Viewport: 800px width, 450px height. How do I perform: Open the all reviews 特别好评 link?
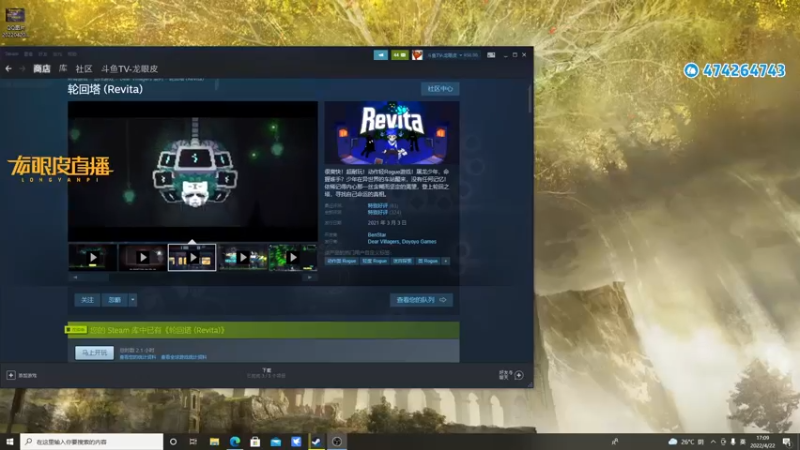(378, 212)
